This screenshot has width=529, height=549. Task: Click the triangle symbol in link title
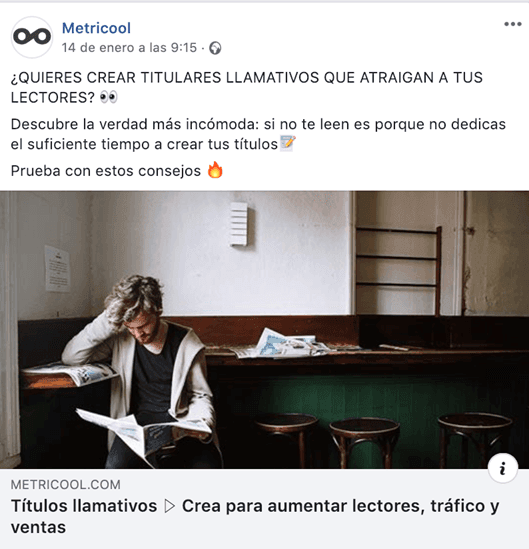pos(170,506)
